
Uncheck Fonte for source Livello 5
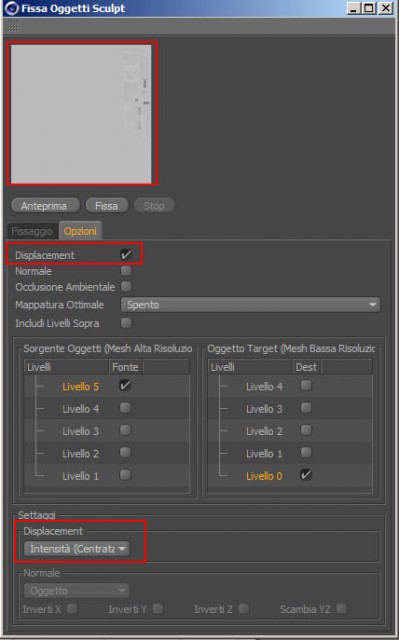[x=125, y=386]
